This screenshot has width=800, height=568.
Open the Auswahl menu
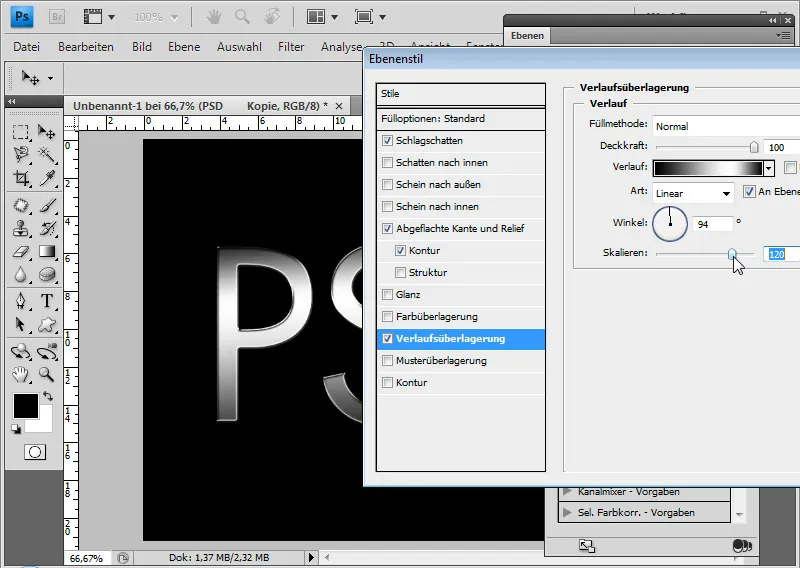(239, 47)
